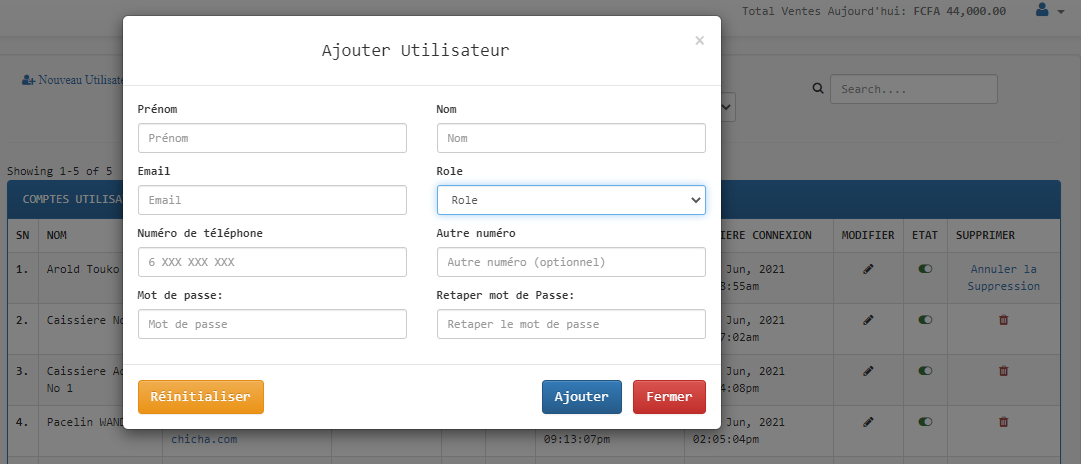Expand the dropdown partly hidden behind the modal

point(729,107)
